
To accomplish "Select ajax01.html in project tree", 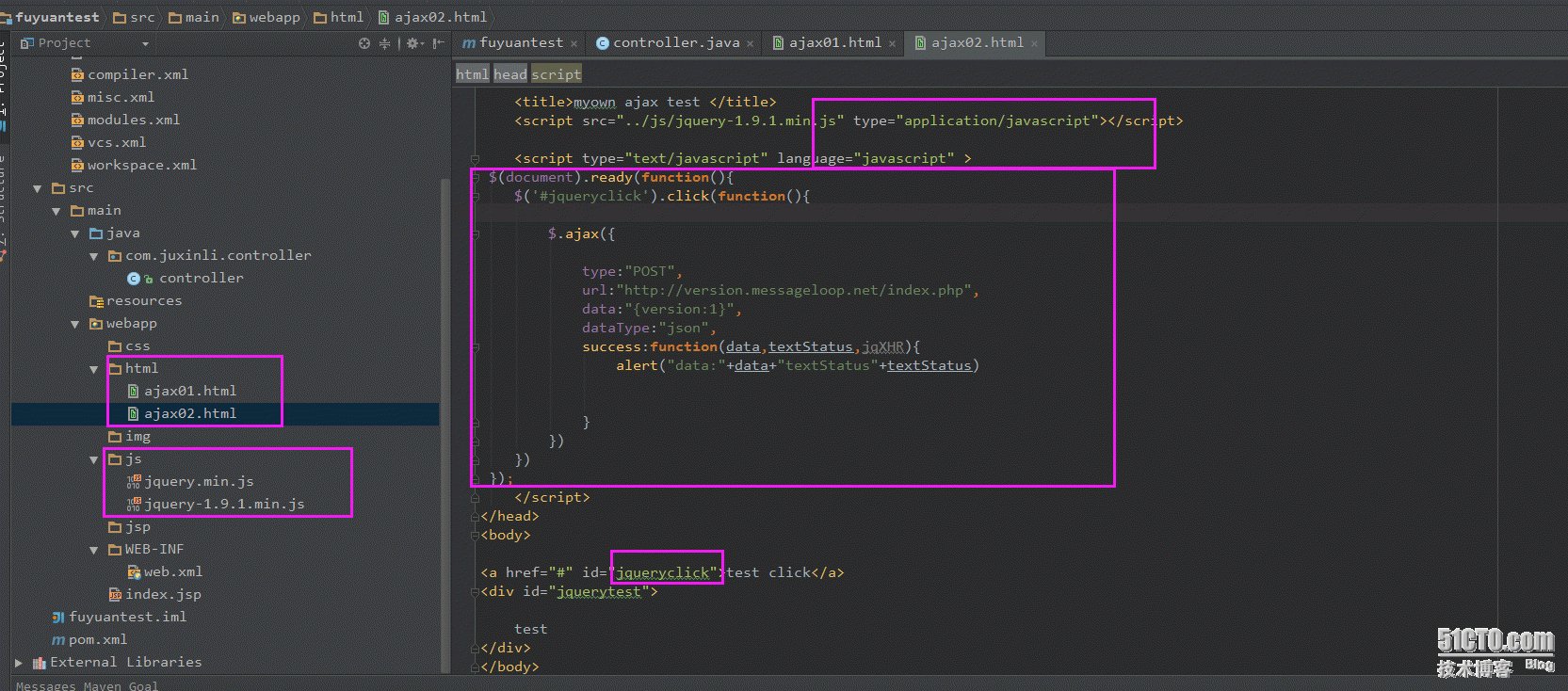I will coord(182,391).
